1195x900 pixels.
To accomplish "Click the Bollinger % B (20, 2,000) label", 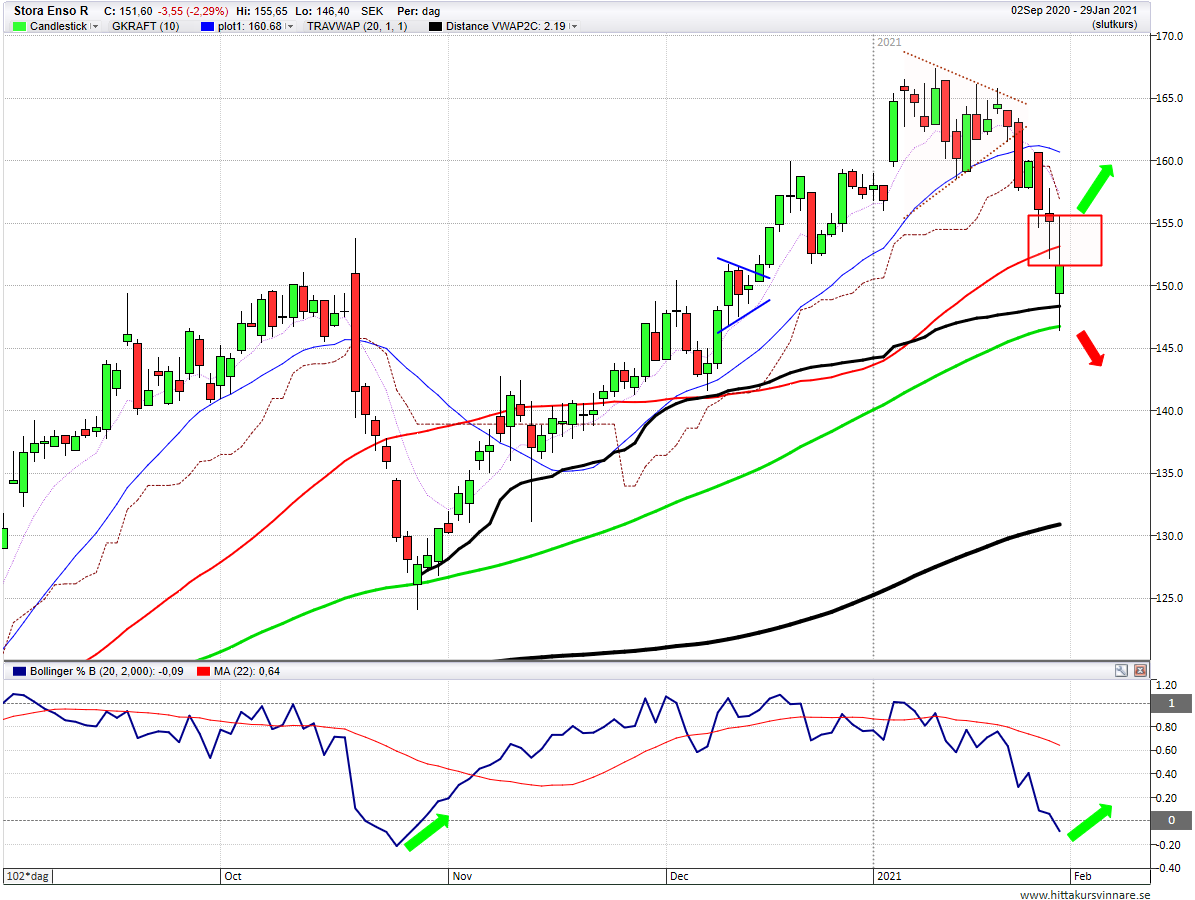I will coord(107,671).
